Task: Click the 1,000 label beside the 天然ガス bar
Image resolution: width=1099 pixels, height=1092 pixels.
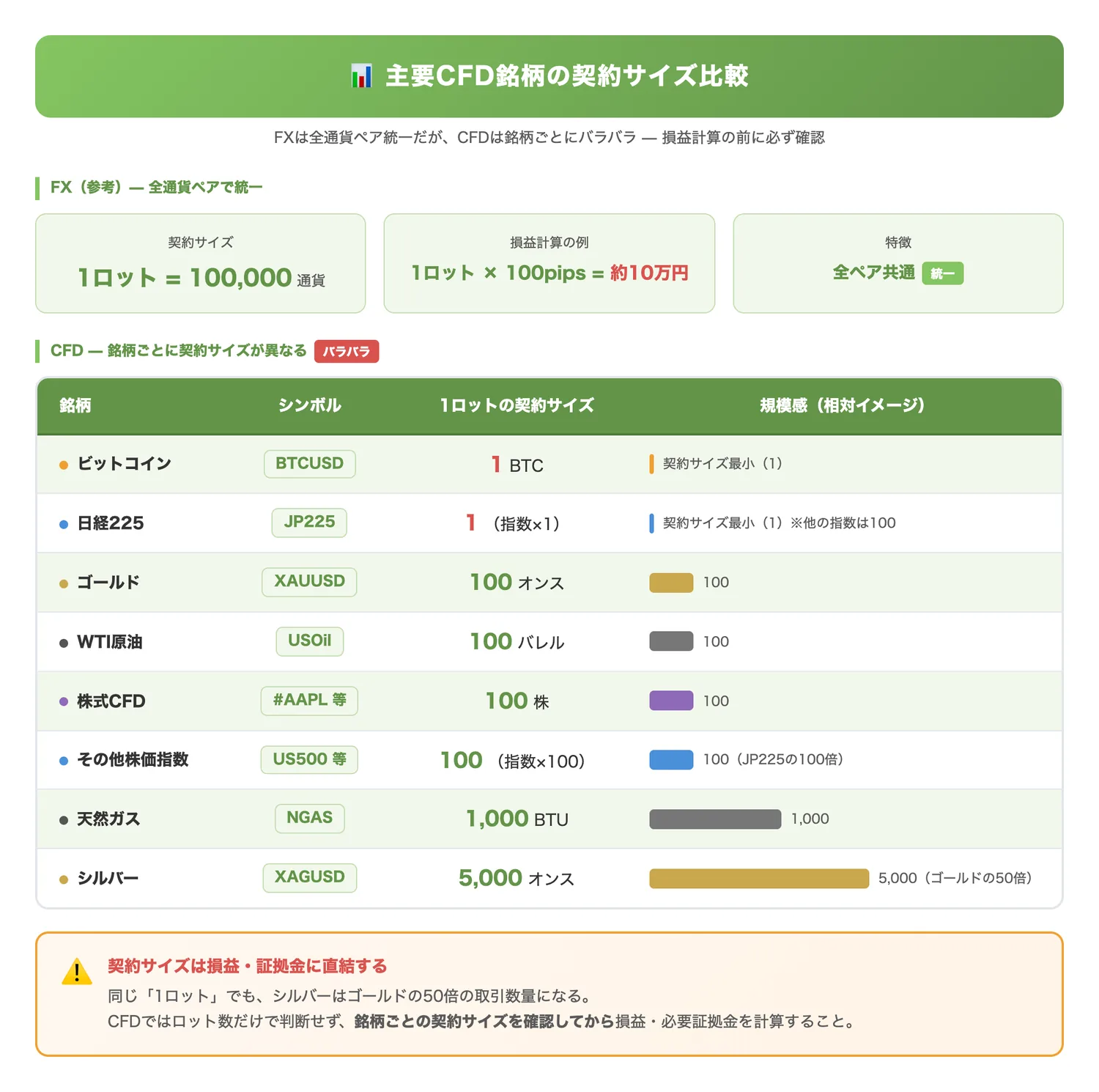Action: [810, 819]
